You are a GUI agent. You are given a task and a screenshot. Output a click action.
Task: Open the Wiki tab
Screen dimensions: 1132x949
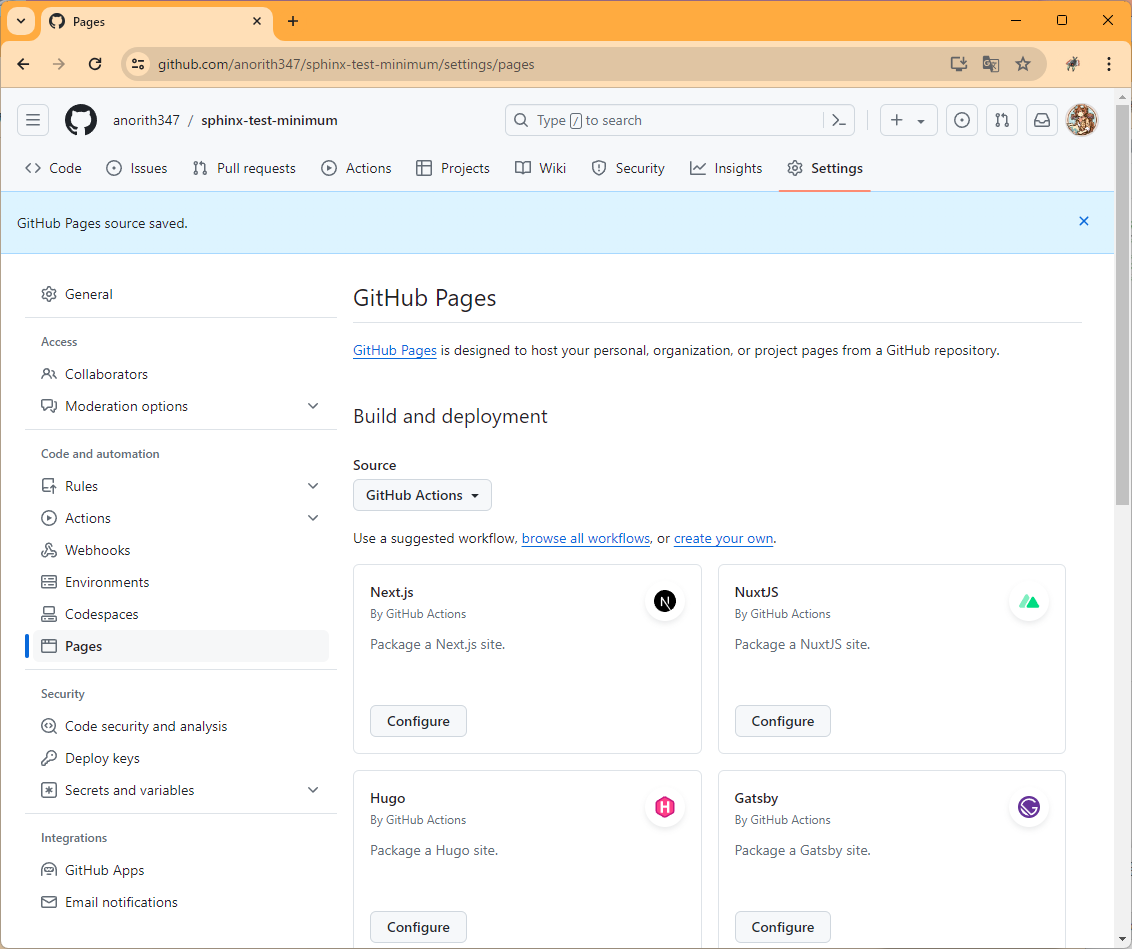[x=540, y=168]
